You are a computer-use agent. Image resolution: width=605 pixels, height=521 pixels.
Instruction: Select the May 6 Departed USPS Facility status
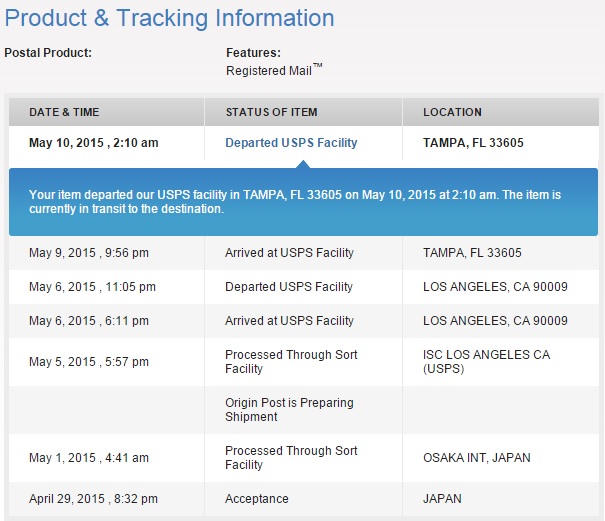pos(289,287)
